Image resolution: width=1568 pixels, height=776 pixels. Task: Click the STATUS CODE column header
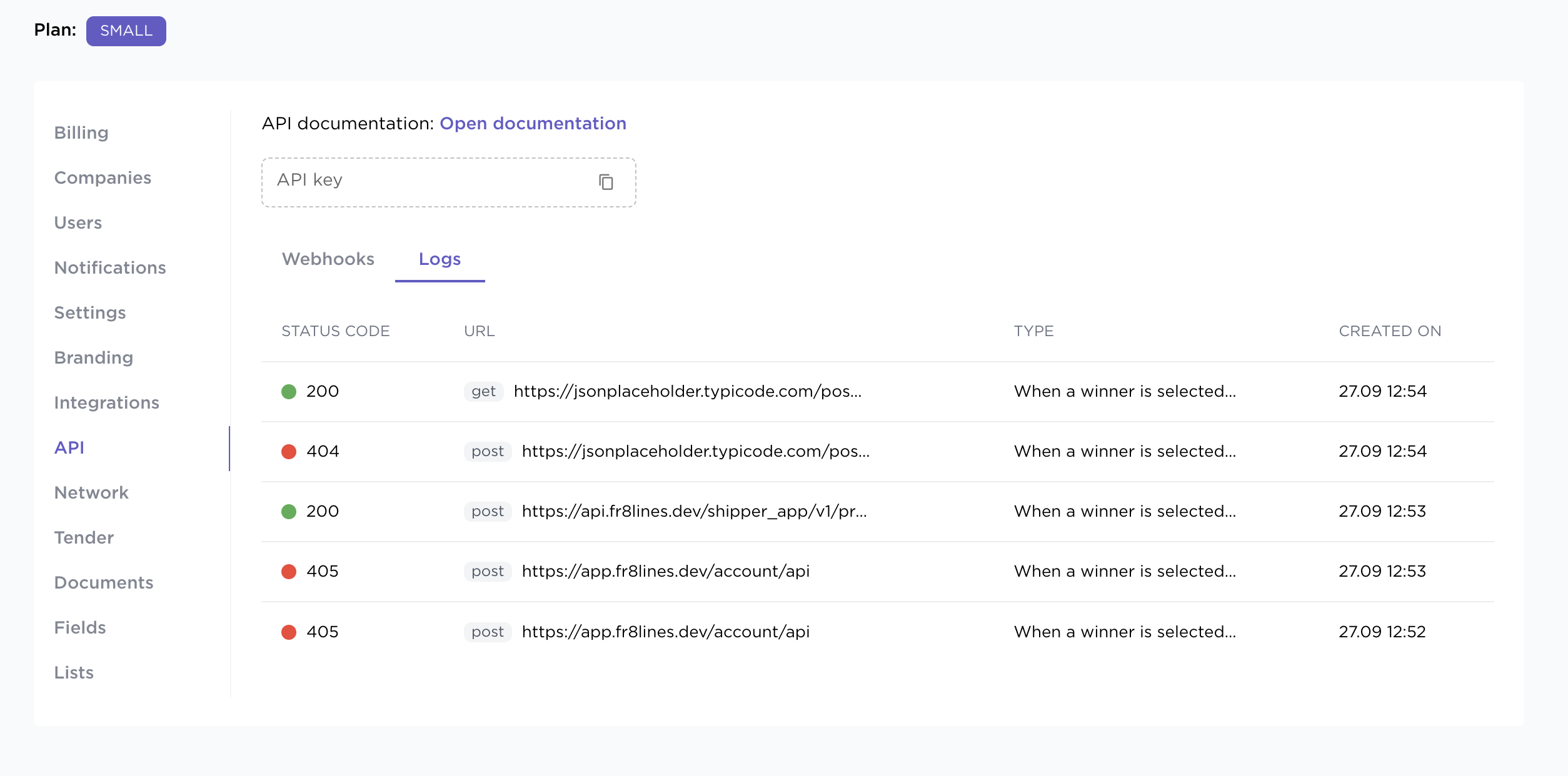[x=336, y=331]
